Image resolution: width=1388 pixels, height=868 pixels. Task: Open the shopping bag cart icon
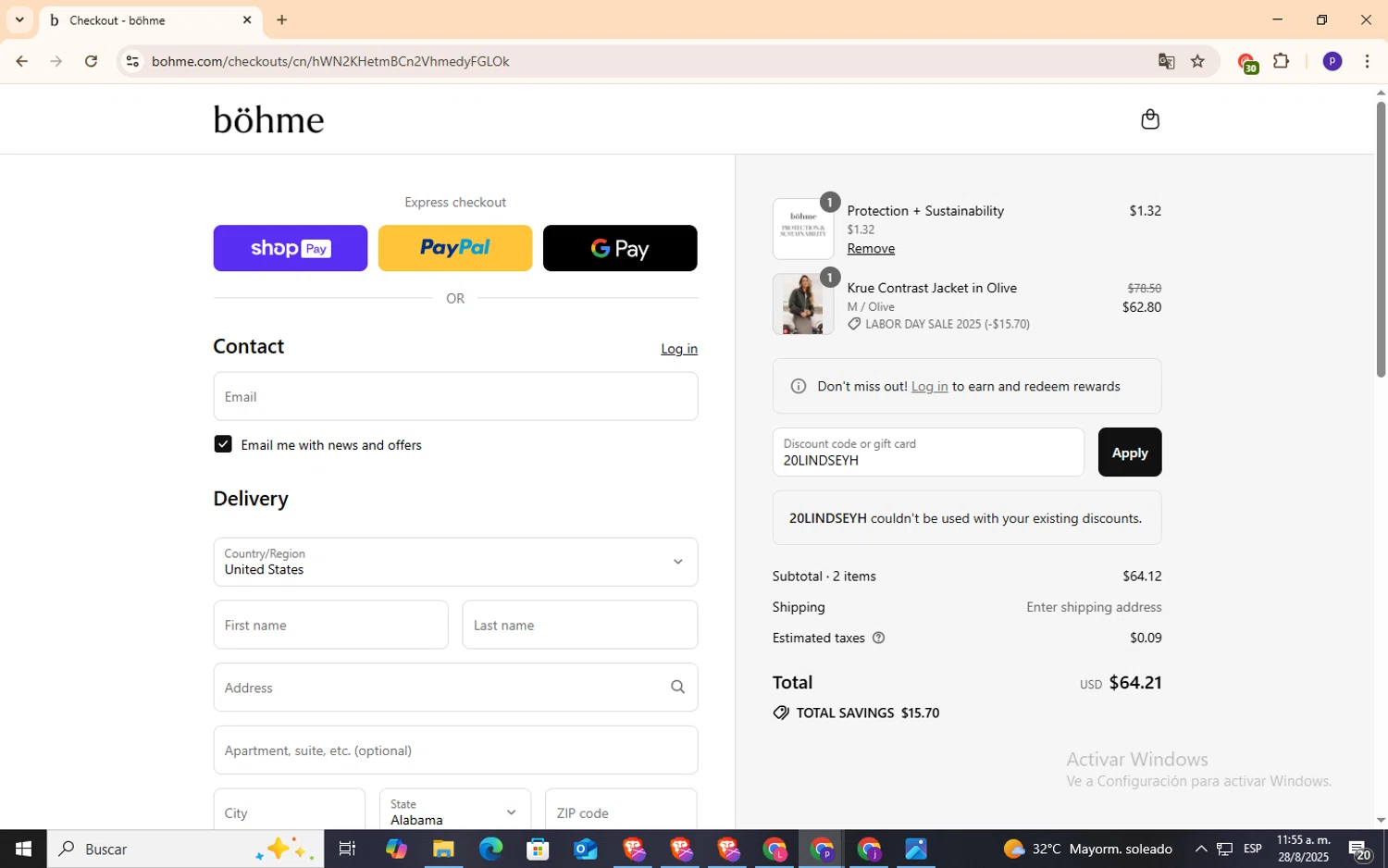coord(1150,118)
